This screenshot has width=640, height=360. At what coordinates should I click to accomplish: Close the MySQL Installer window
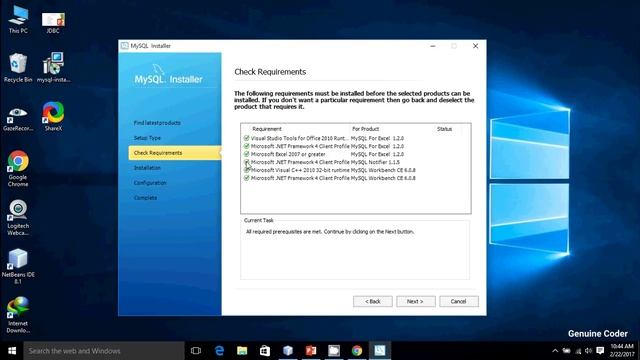[x=476, y=46]
